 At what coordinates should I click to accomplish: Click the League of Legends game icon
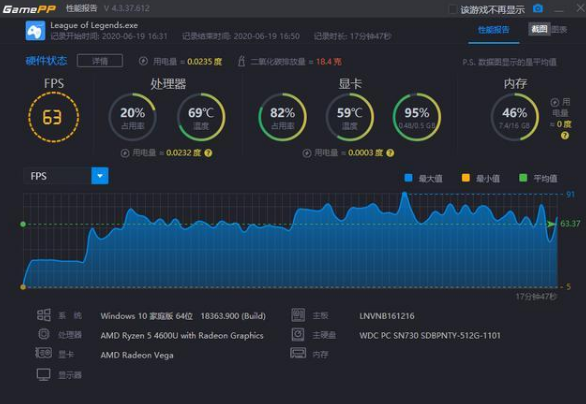coord(36,31)
